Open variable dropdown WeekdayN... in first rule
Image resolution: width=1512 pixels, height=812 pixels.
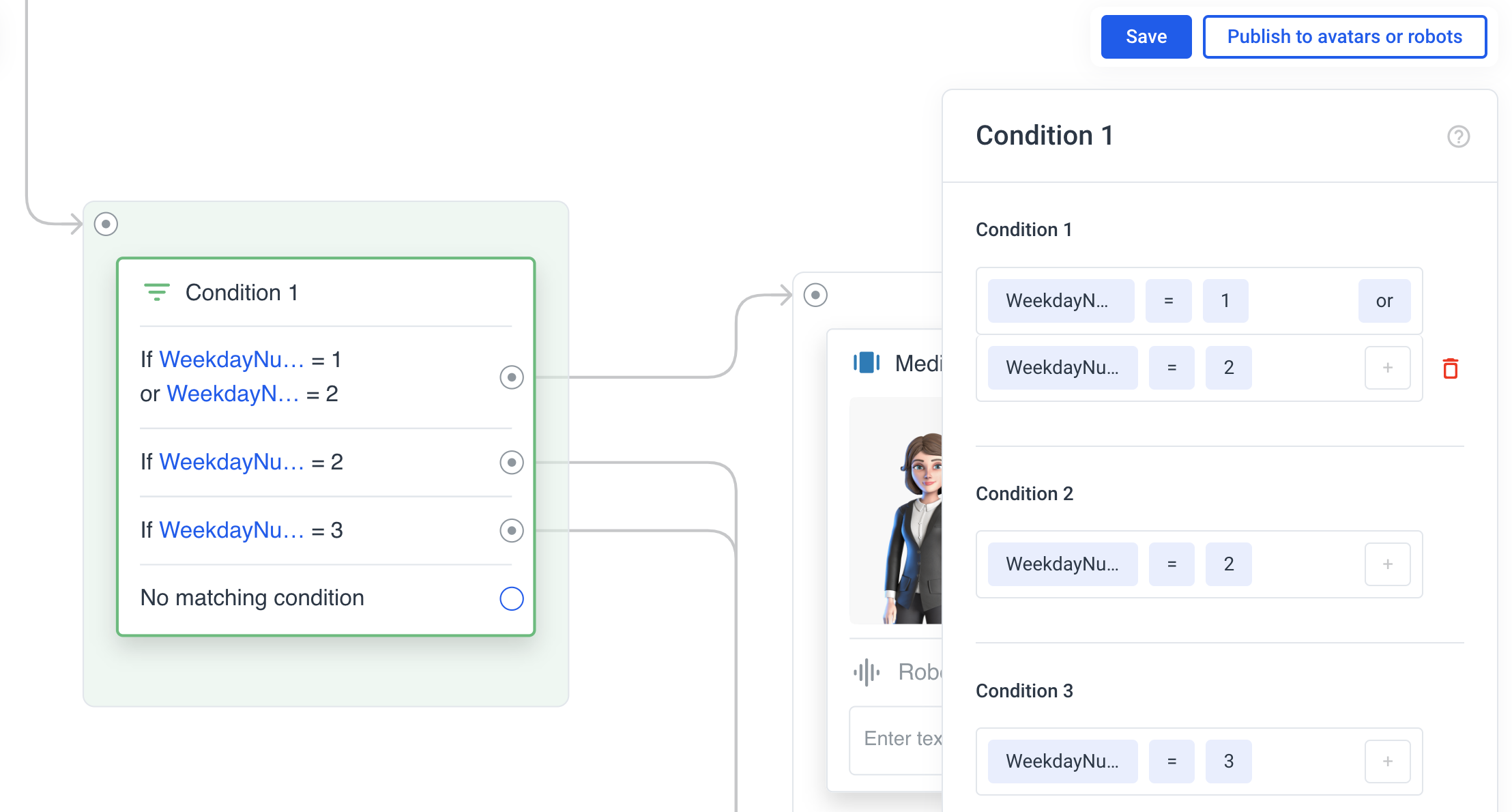click(x=1061, y=301)
